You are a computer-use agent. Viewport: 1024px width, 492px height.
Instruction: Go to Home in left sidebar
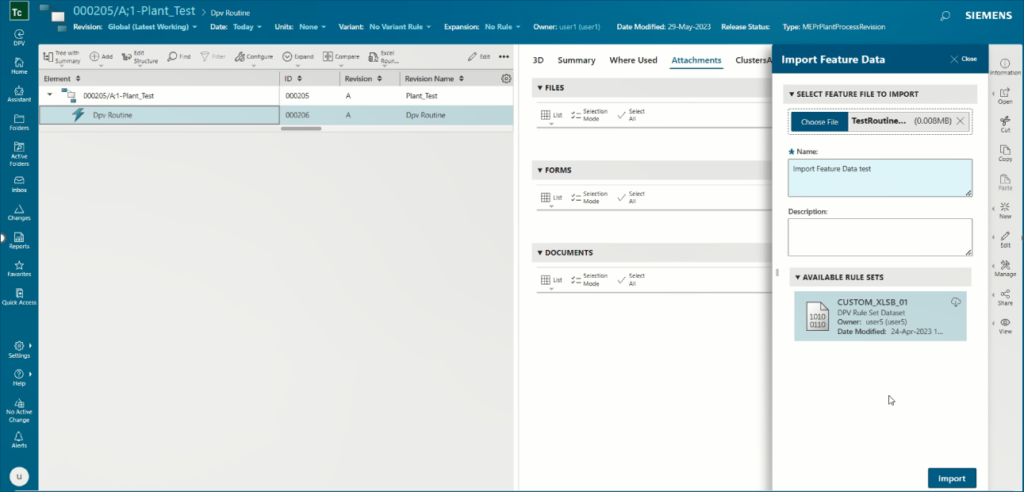[x=19, y=65]
